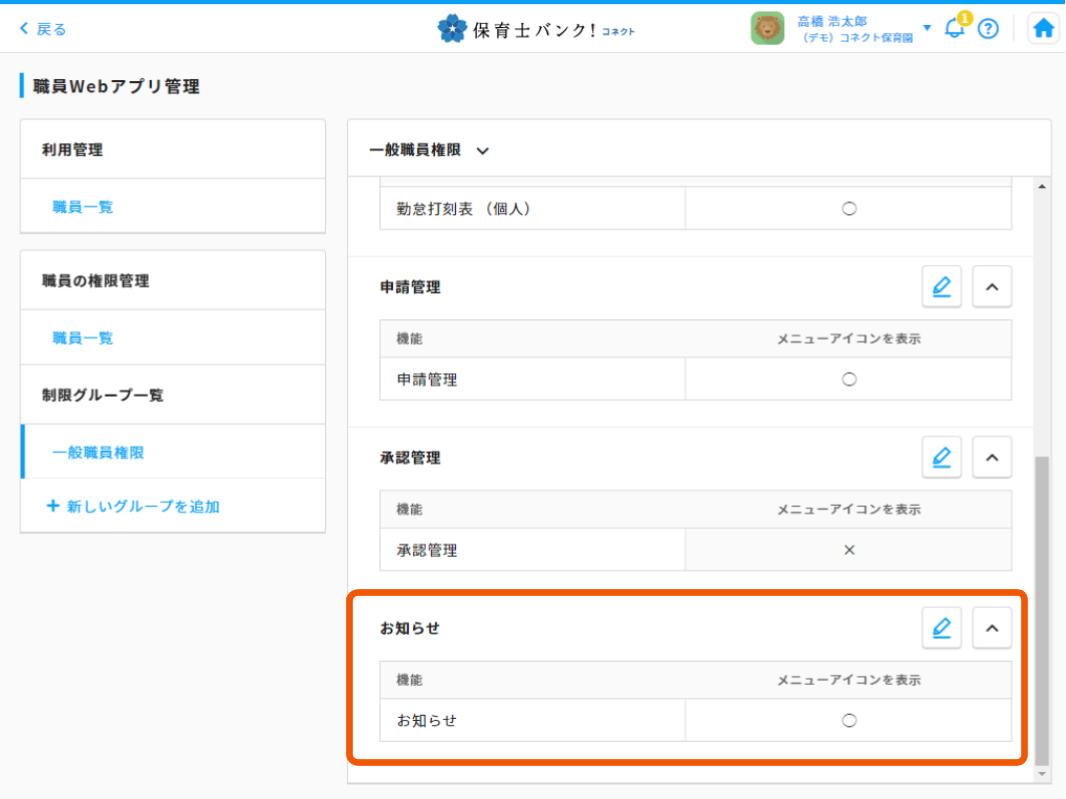Edit the 承認管理 section with pencil icon
This screenshot has height=799, width=1066.
(941, 458)
